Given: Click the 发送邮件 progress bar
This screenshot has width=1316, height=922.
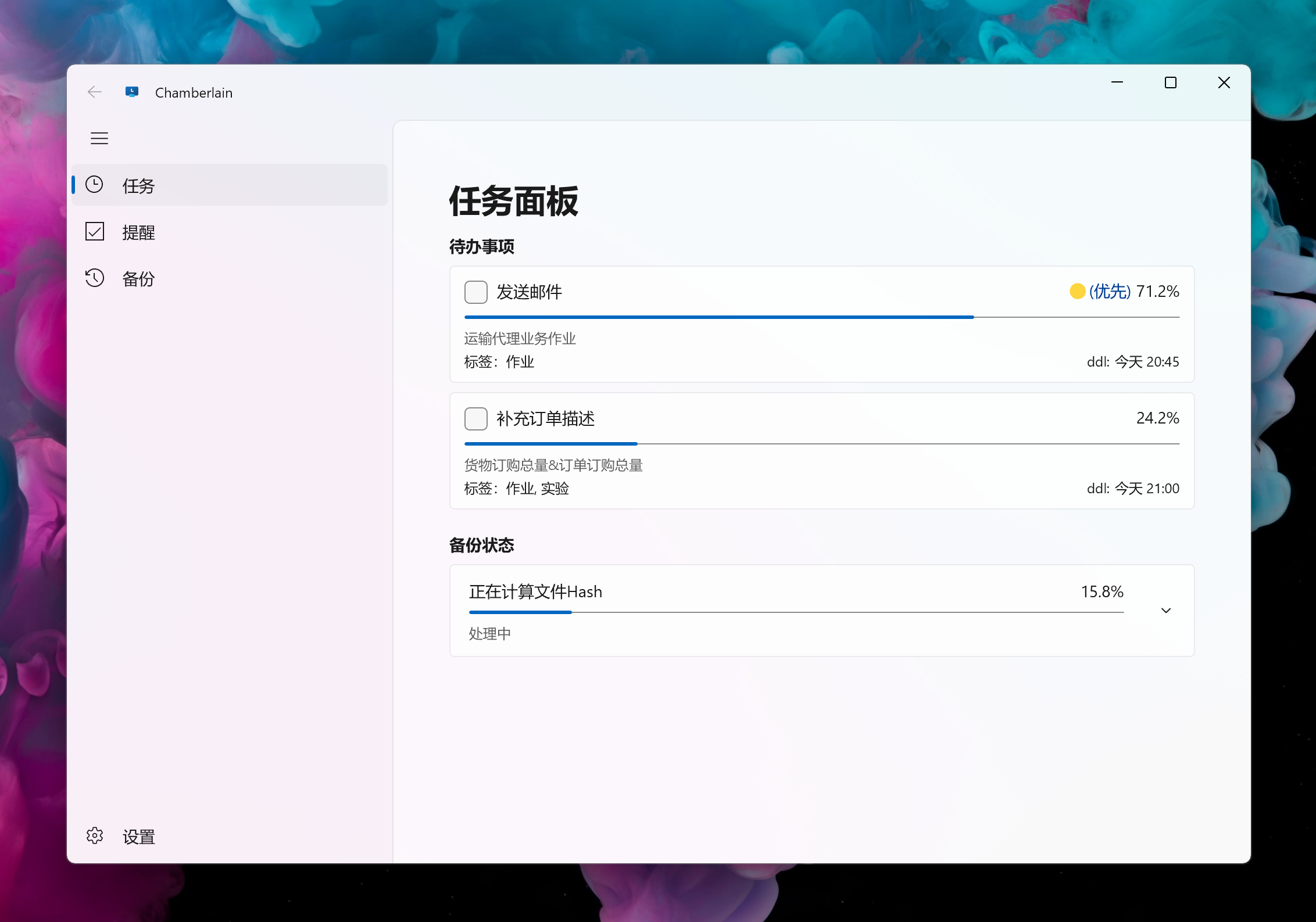Looking at the screenshot, I should pyautogui.click(x=821, y=317).
